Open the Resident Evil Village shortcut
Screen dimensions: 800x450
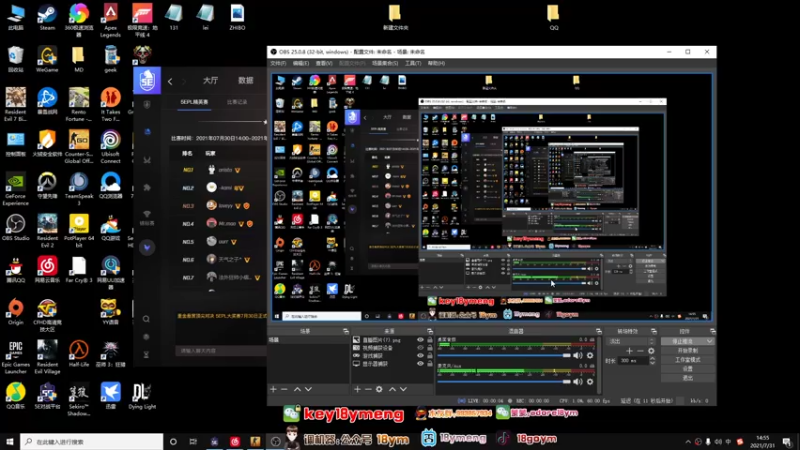(x=47, y=358)
